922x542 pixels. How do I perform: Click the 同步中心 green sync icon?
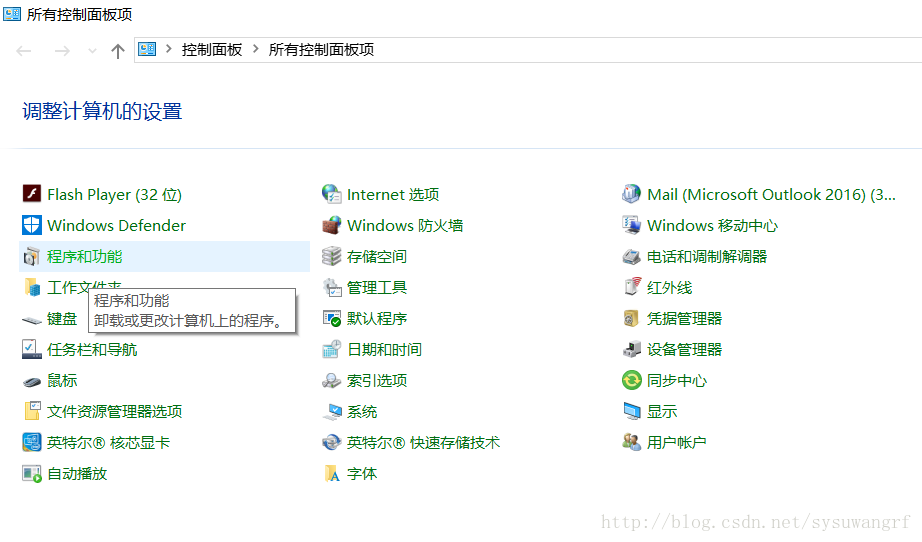point(632,380)
